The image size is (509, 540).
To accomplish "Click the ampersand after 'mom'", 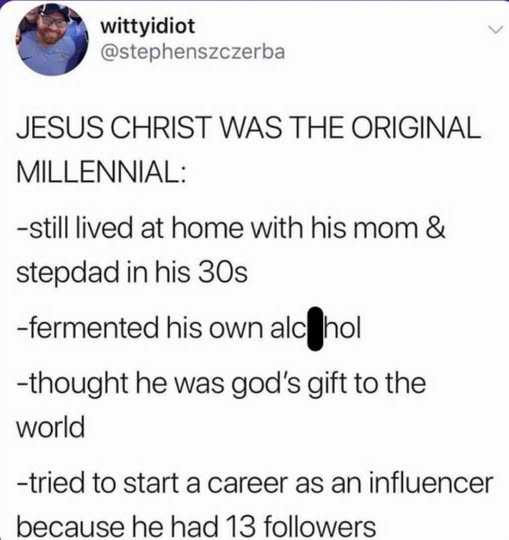I will pos(436,228).
